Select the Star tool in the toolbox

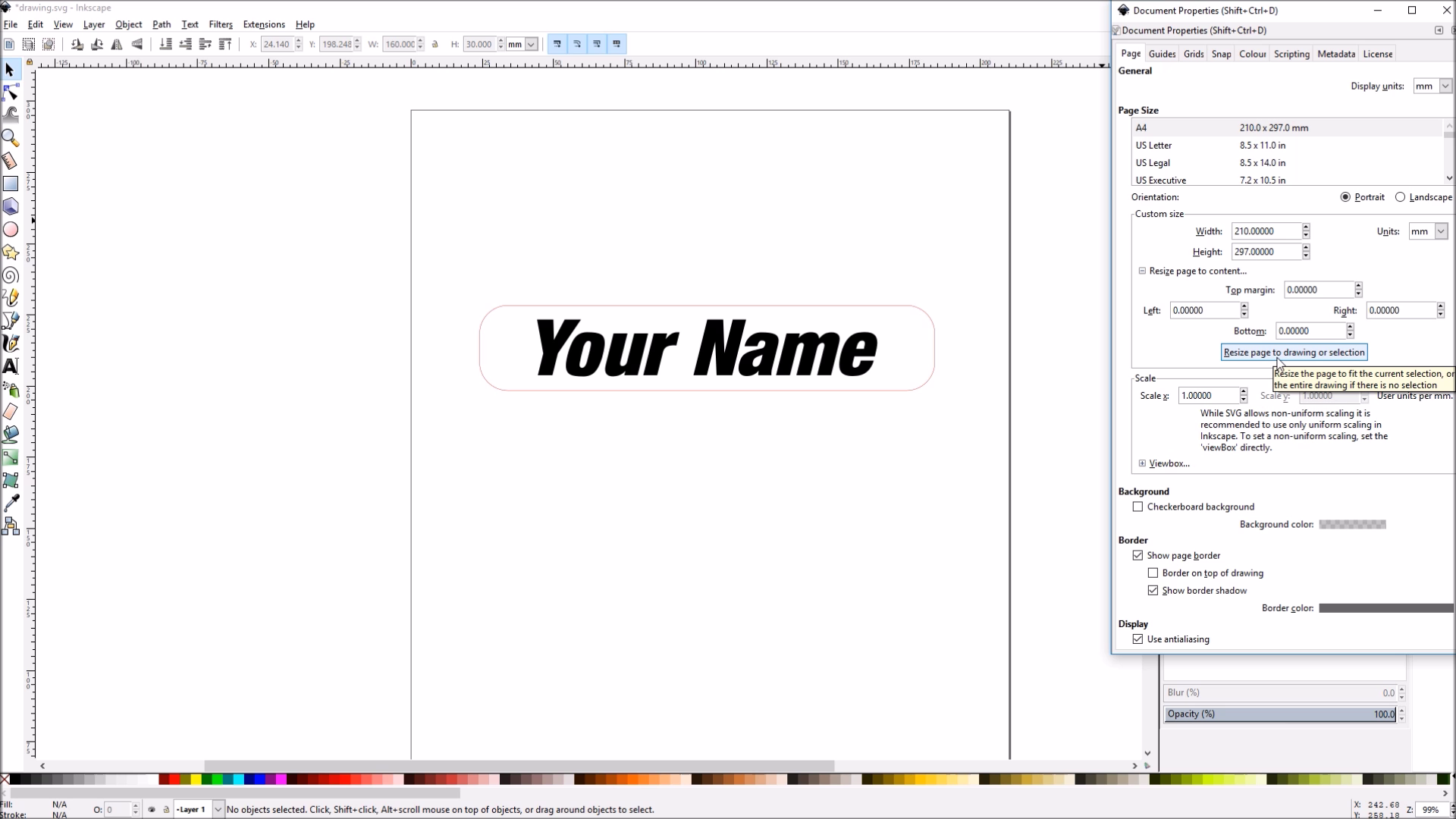[11, 253]
